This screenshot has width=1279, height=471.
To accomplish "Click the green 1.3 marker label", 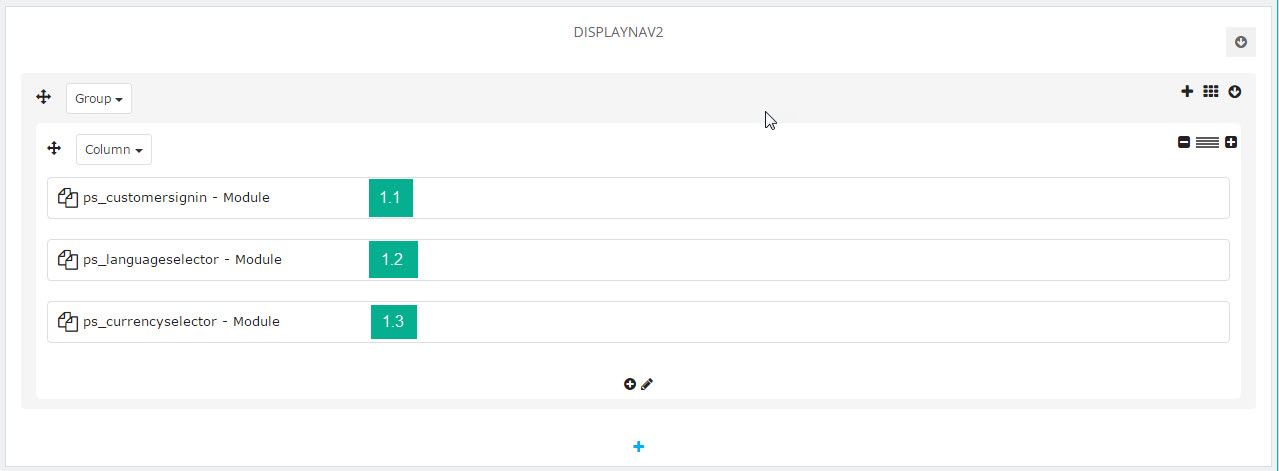I will pos(394,322).
